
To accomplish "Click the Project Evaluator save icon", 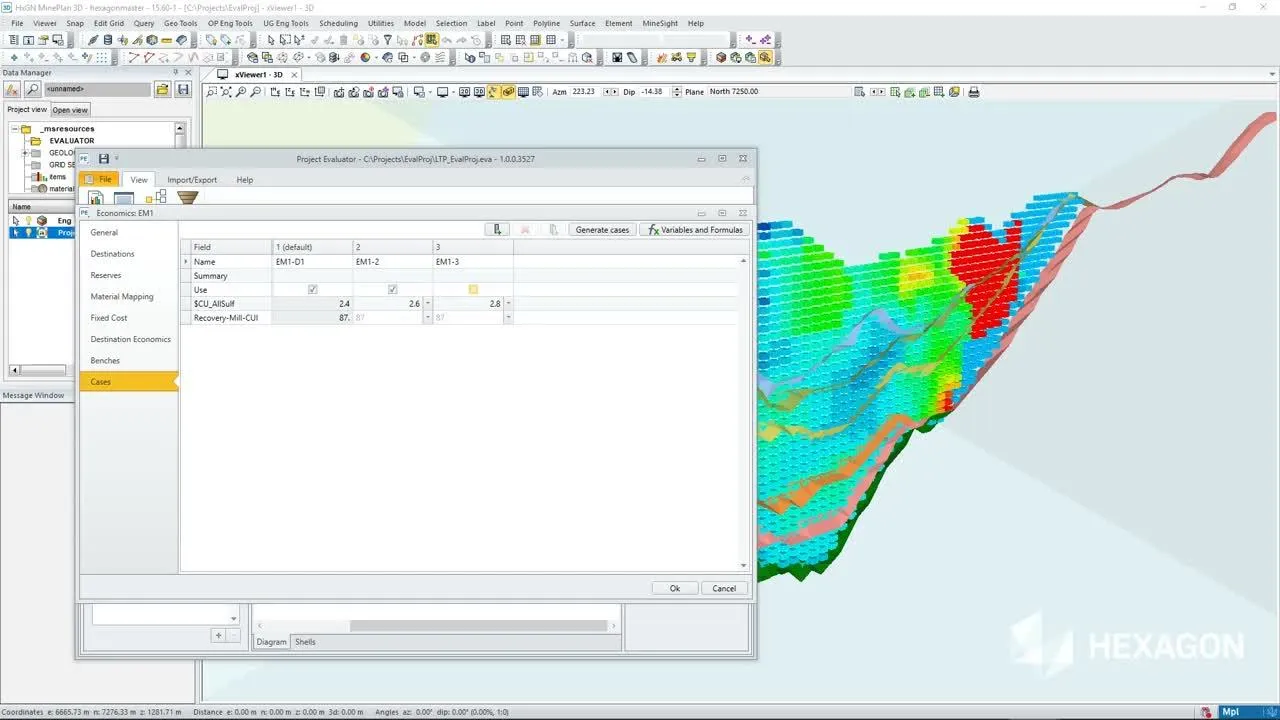I will 103,158.
